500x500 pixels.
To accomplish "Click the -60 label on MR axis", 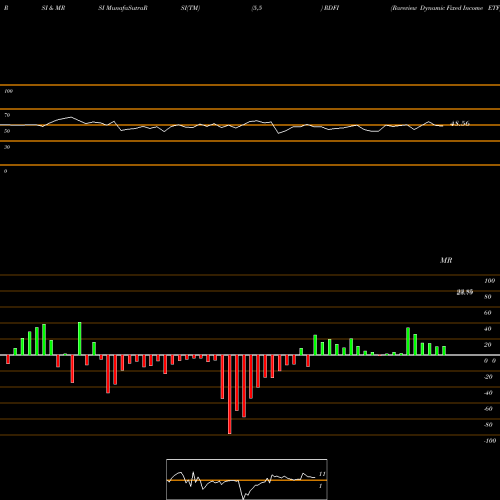I will (x=488, y=409).
